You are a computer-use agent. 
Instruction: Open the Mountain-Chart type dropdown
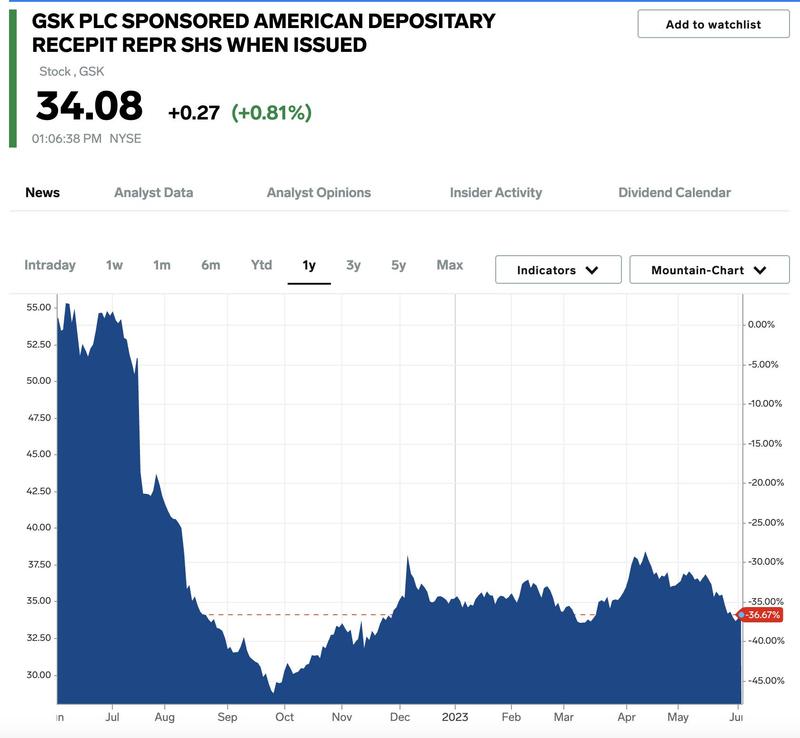click(709, 269)
